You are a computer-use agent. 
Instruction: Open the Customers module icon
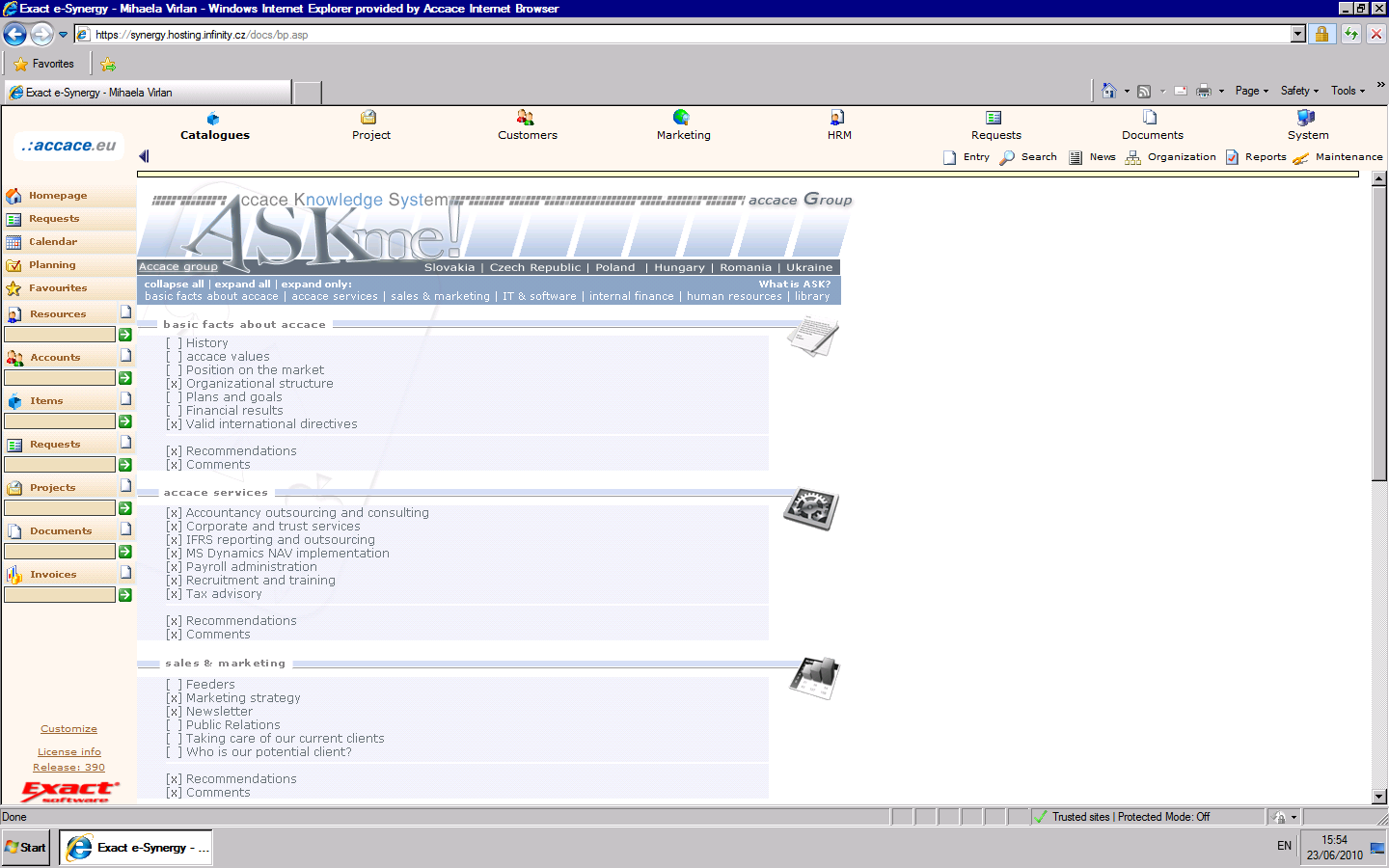tap(526, 118)
